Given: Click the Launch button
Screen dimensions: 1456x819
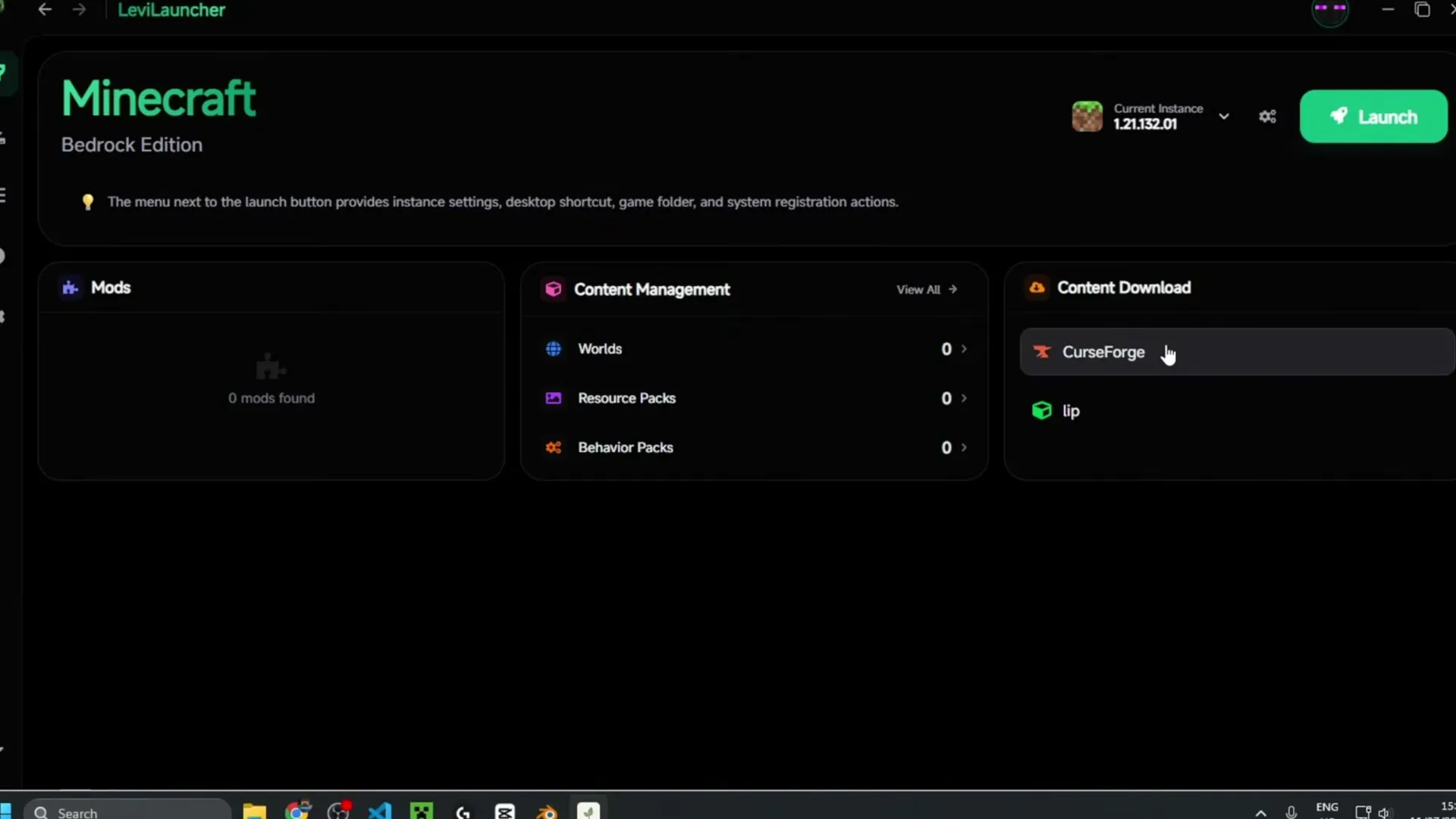Looking at the screenshot, I should (1373, 117).
